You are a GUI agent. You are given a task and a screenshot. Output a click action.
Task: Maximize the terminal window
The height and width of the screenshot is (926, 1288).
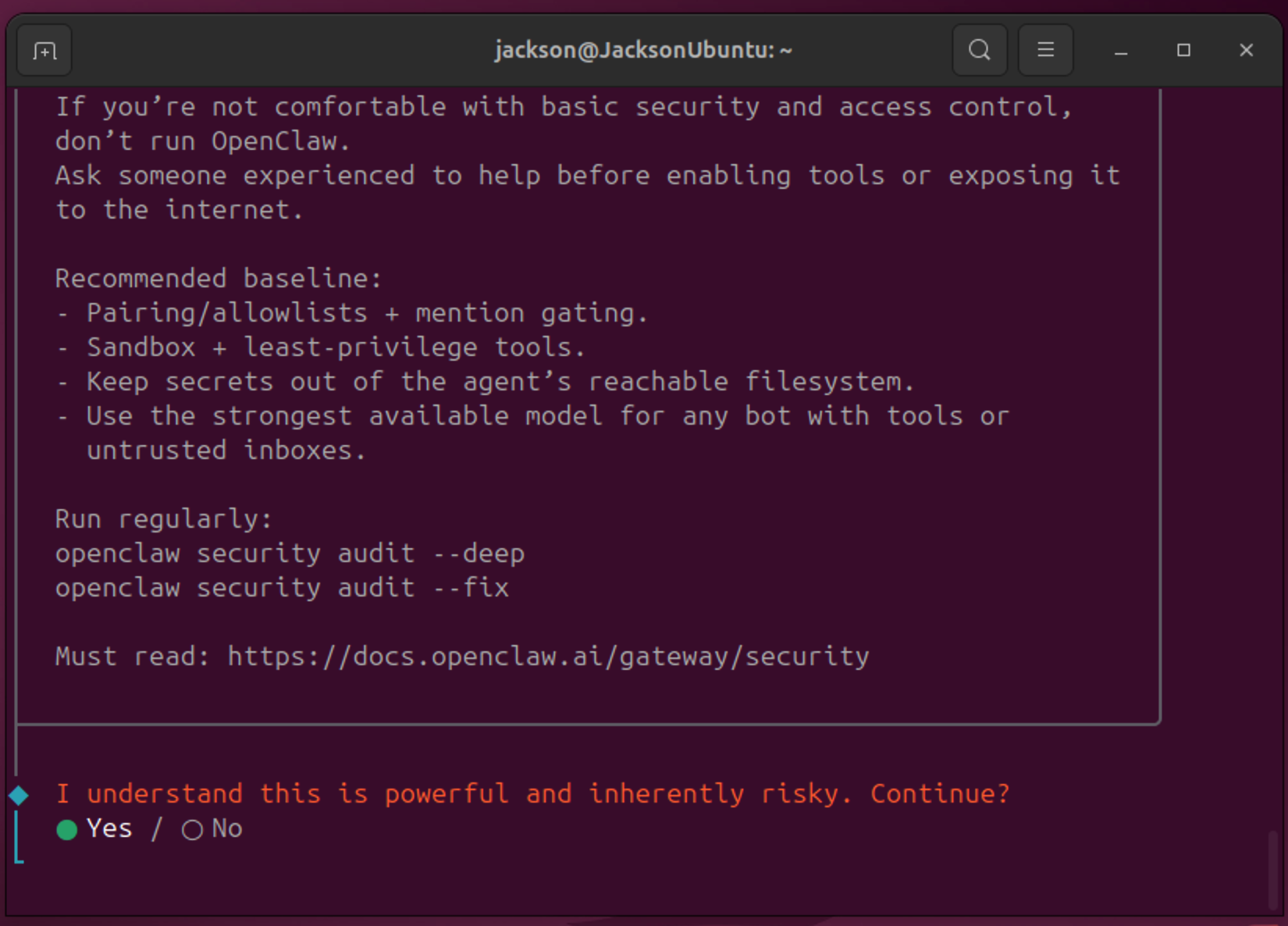pos(1183,51)
